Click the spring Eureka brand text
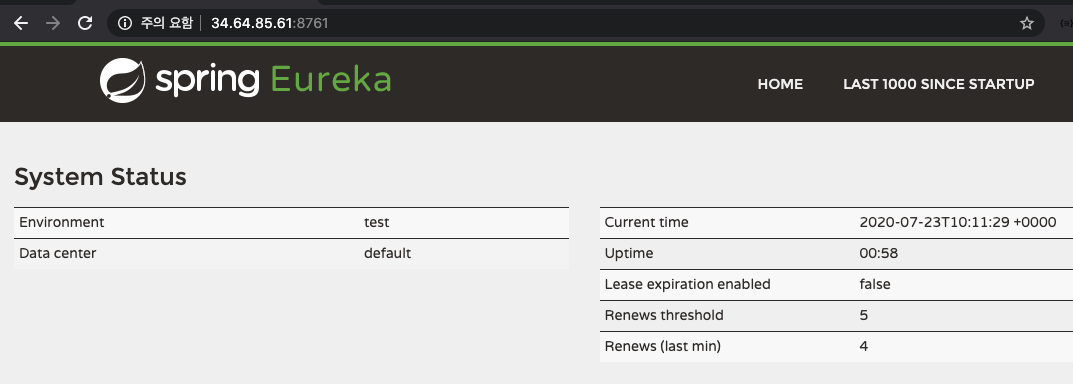The height and width of the screenshot is (384, 1073). (x=273, y=81)
